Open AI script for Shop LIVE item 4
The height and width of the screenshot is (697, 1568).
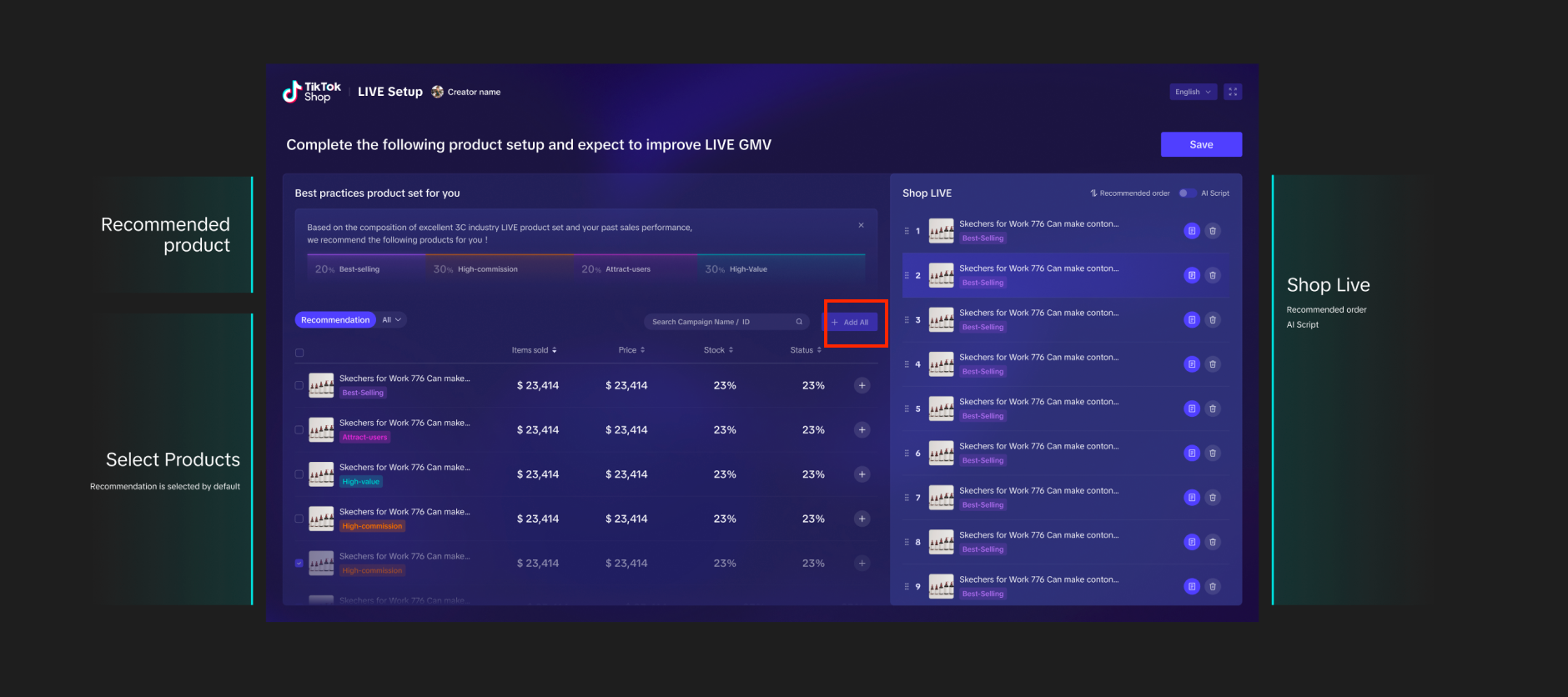1192,364
